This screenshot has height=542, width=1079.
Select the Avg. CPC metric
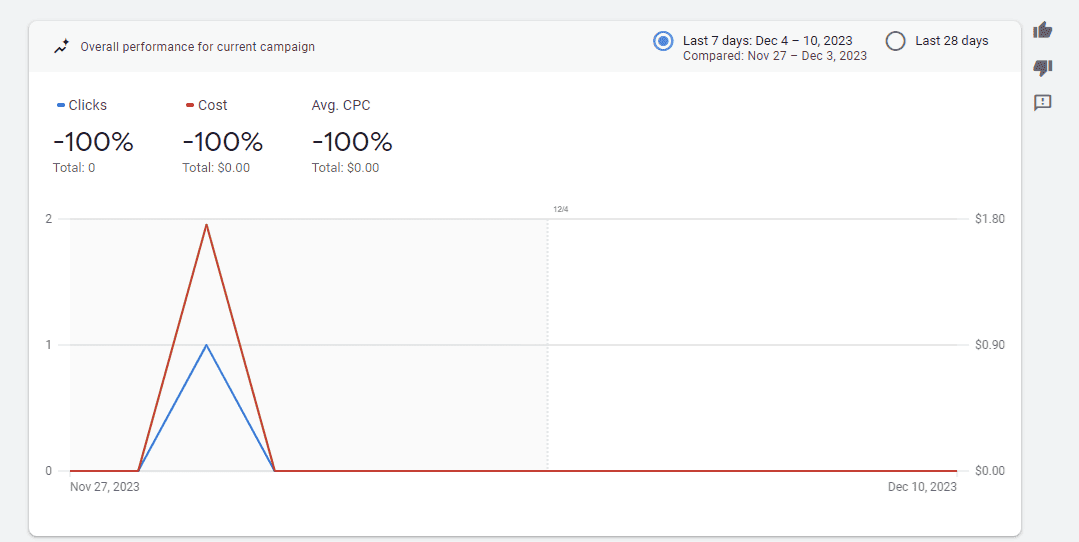tap(341, 105)
